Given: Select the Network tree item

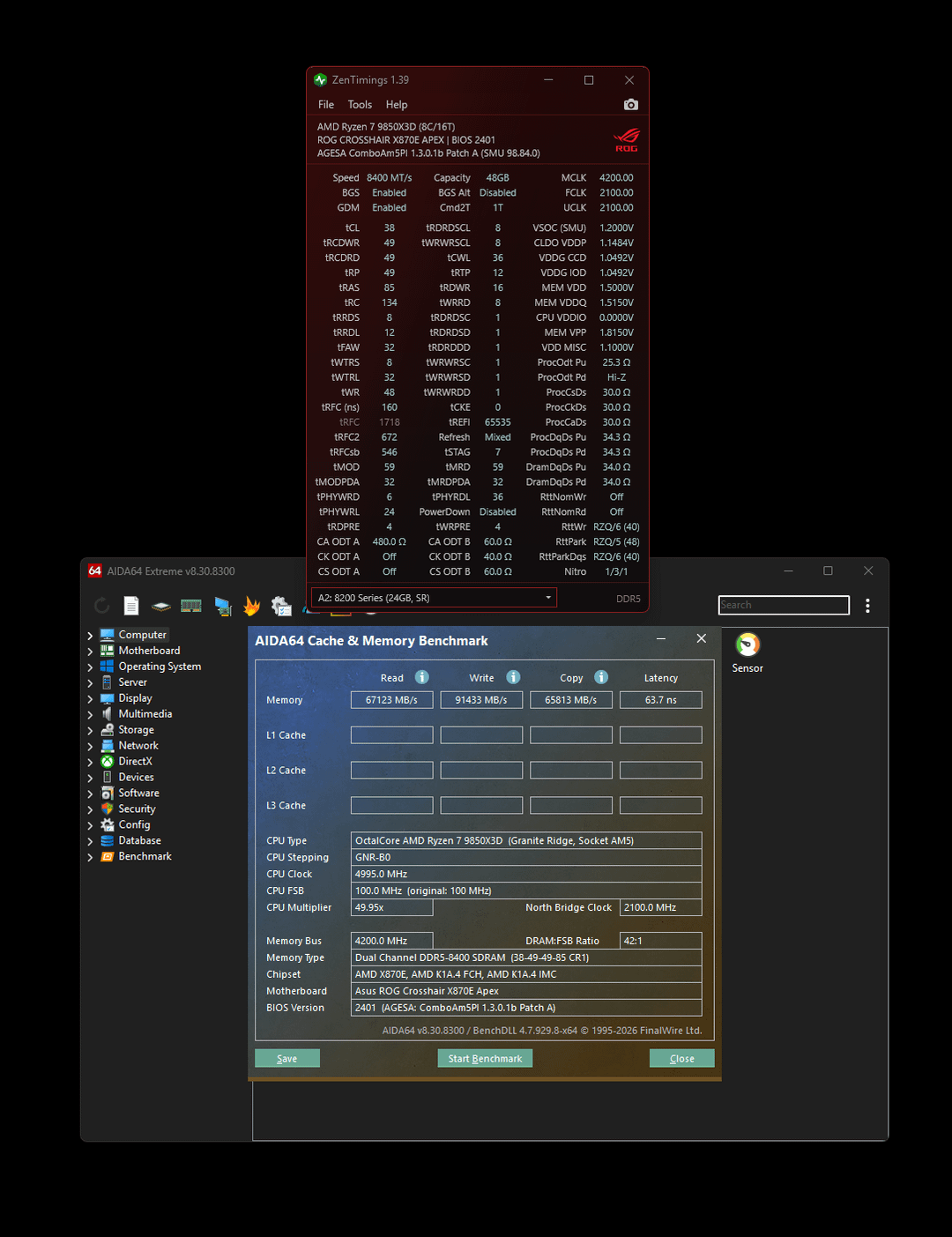Looking at the screenshot, I should point(138,746).
